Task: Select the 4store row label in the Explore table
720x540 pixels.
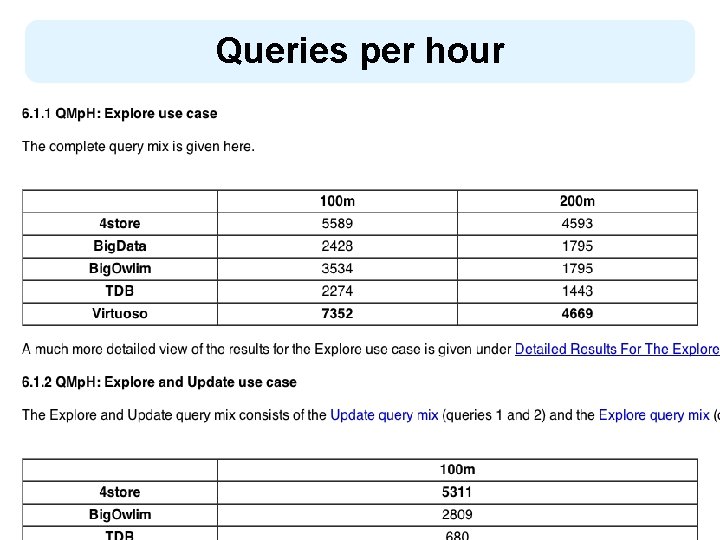Action: click(120, 224)
